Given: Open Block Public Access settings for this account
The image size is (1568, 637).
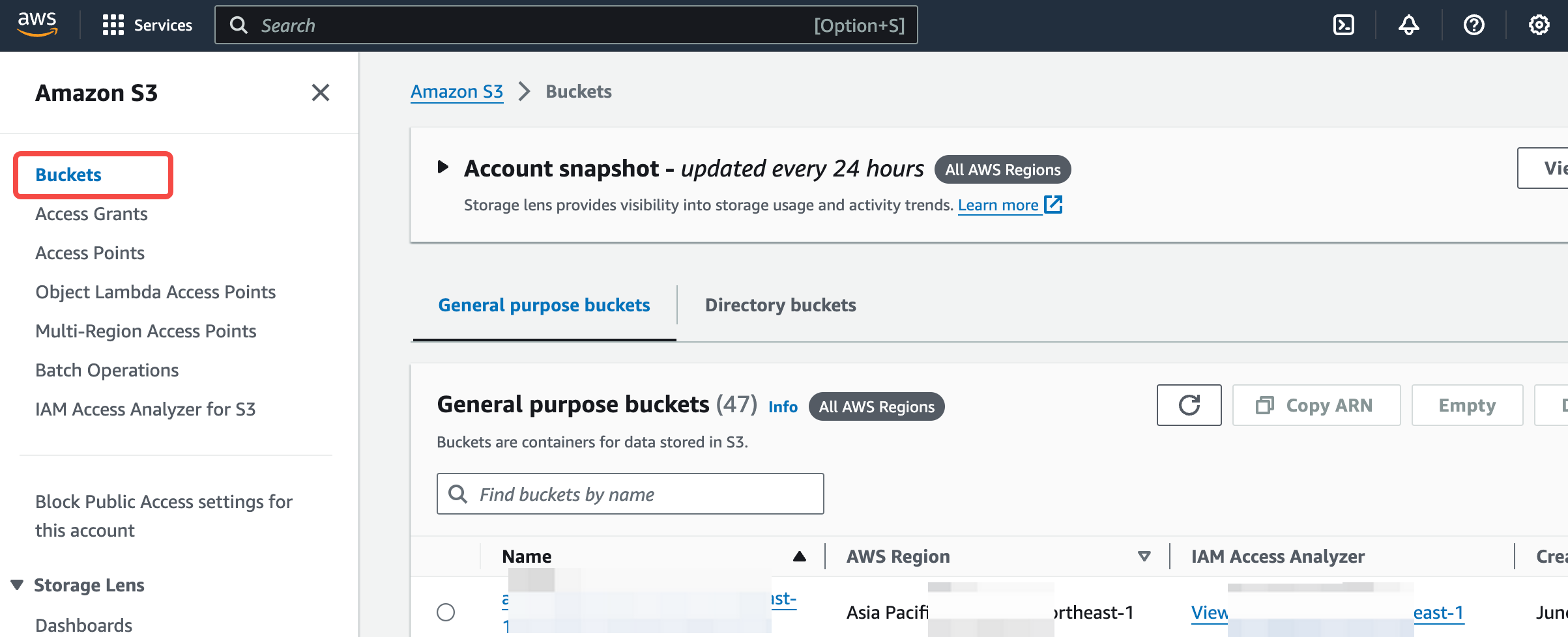Looking at the screenshot, I should pyautogui.click(x=164, y=516).
